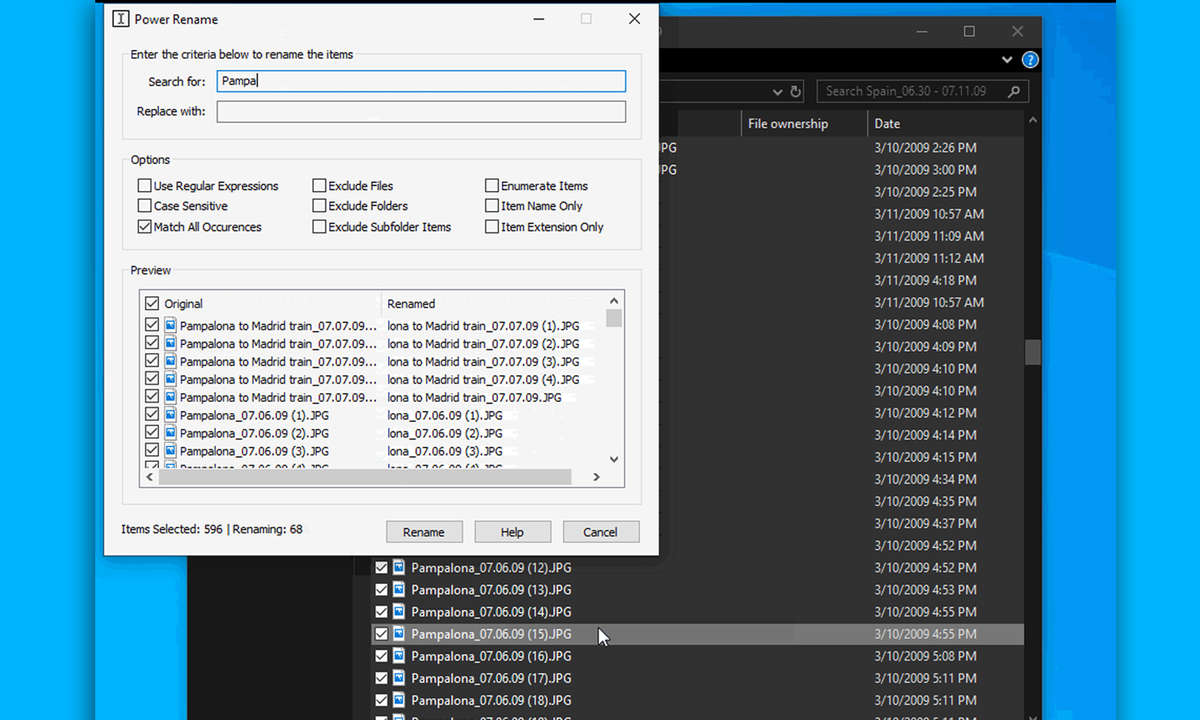Click Explorer file icon for Pampalona_07.06.09 (17).JPG
1200x720 pixels.
click(x=398, y=678)
